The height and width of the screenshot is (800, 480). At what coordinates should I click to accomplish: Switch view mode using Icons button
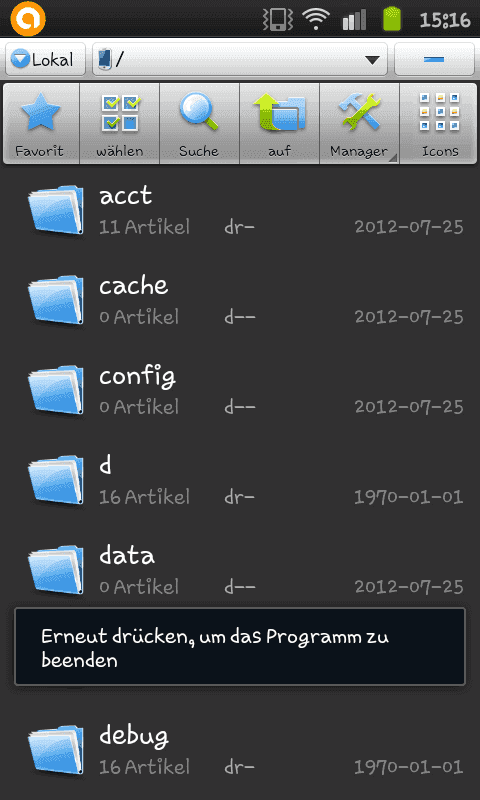(439, 124)
